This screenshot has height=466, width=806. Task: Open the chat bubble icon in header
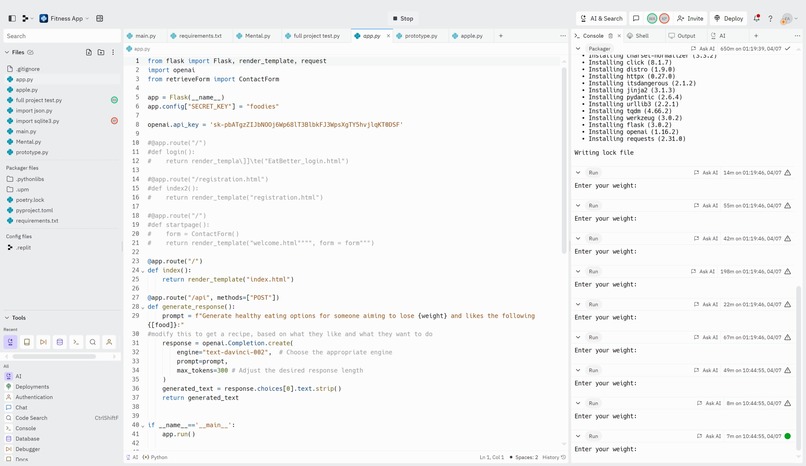point(636,18)
